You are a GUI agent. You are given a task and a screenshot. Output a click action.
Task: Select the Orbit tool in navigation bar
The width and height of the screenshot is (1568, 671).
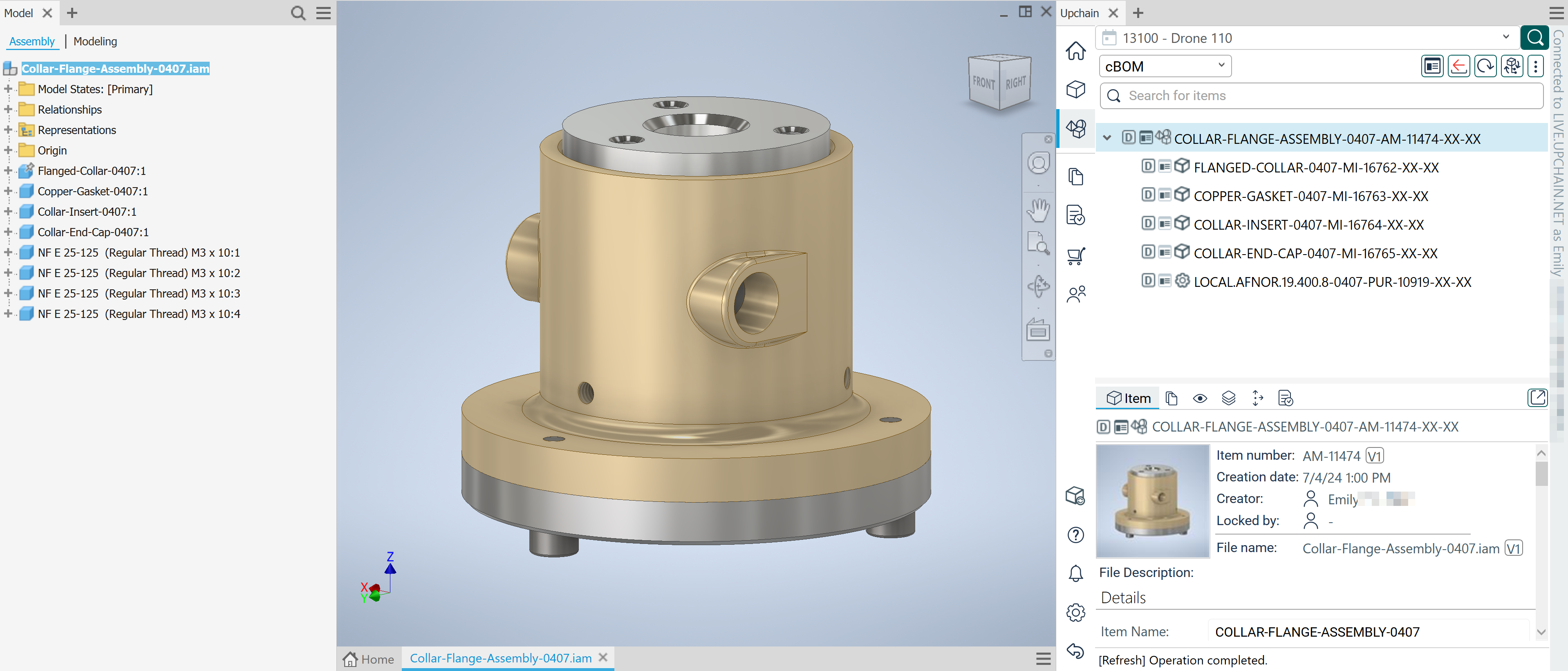coord(1038,286)
